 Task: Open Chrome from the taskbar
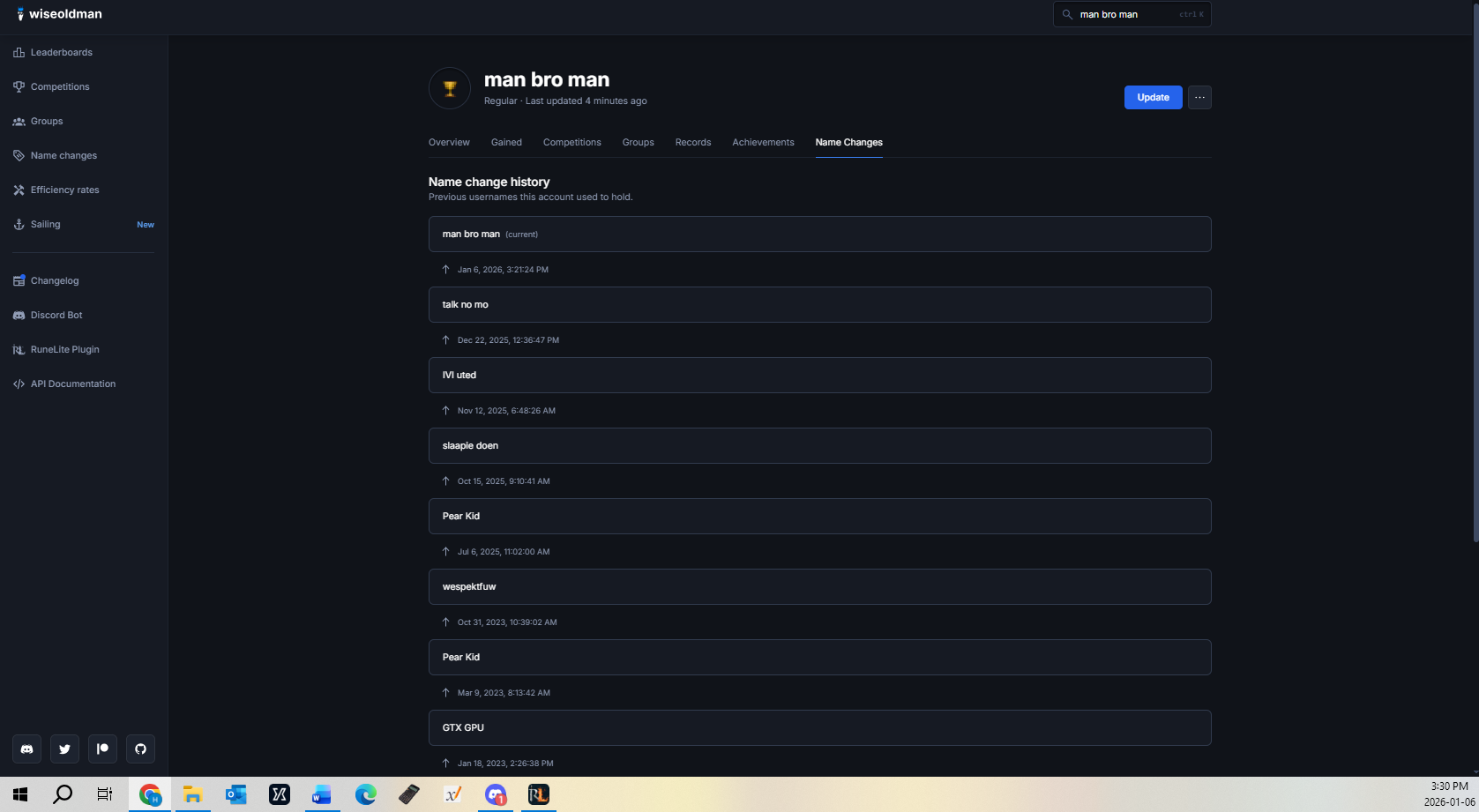pos(150,794)
